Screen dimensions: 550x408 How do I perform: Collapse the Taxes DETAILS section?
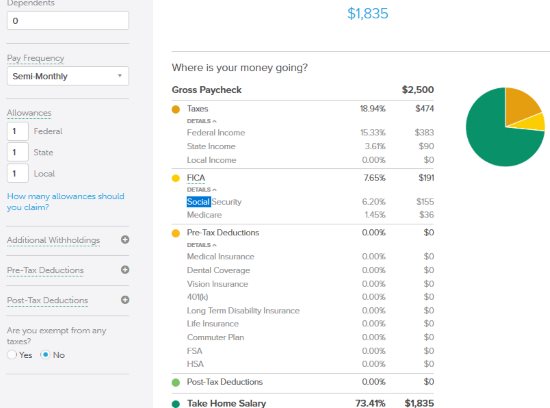[x=201, y=121]
